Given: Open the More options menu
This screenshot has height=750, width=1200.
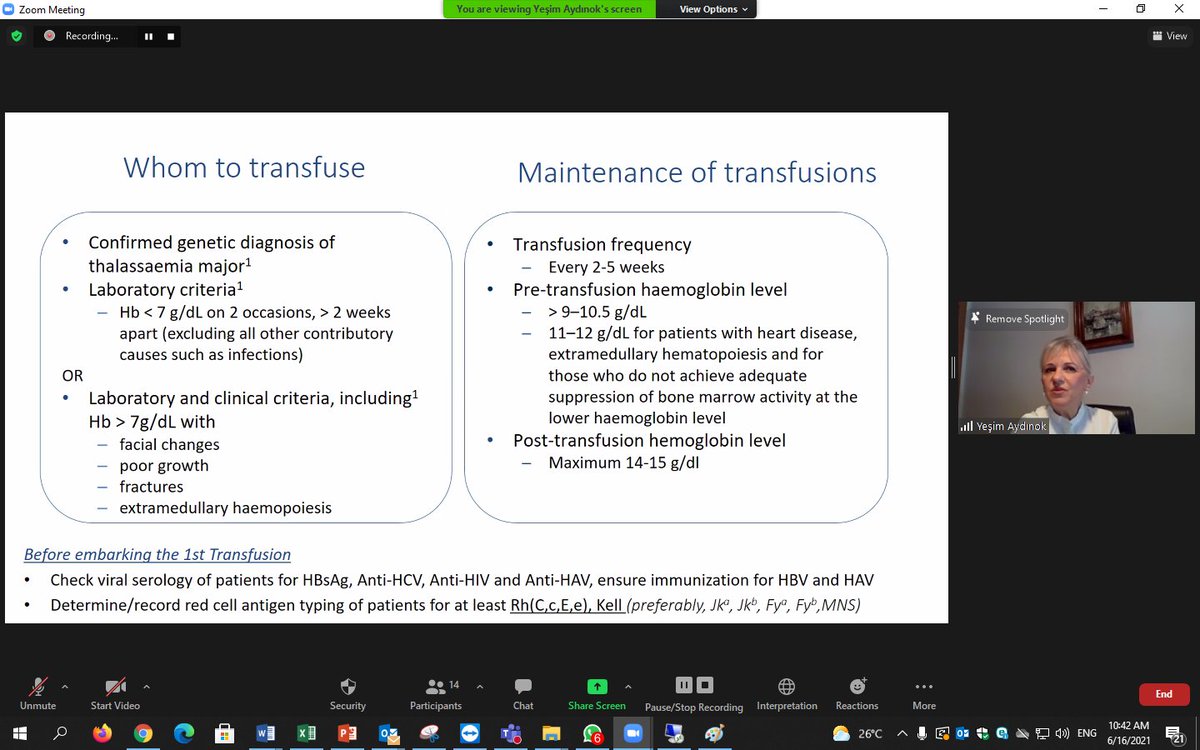Looking at the screenshot, I should [924, 693].
